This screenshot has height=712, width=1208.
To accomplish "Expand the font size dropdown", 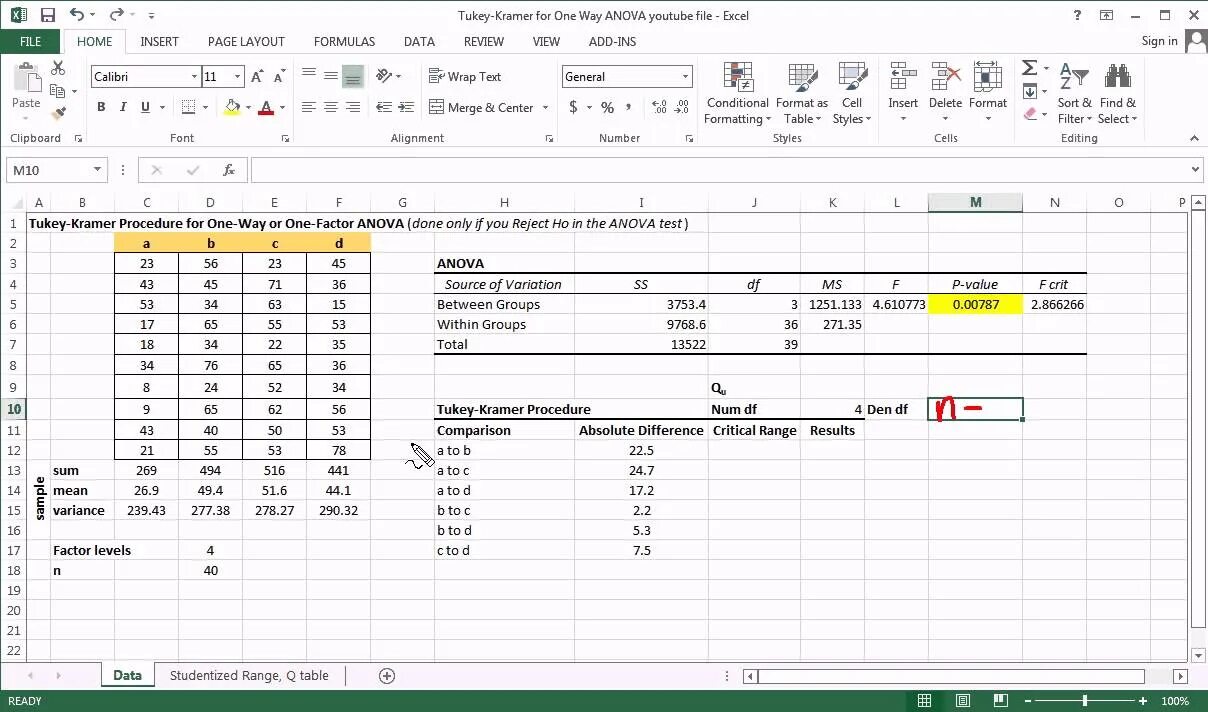I will coord(238,77).
